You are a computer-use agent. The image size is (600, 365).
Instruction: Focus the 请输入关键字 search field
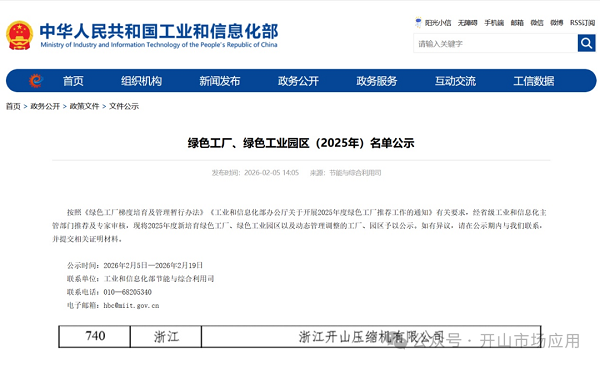tap(496, 43)
